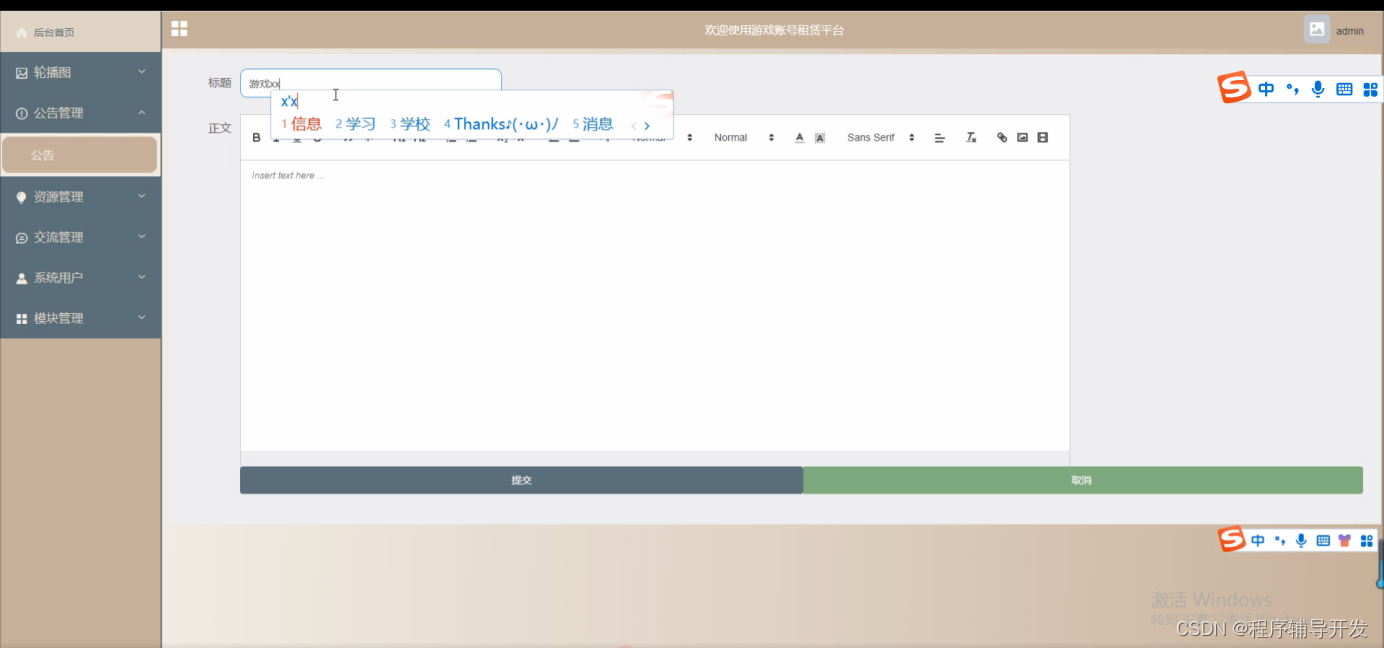The image size is (1384, 648).
Task: Click the image icon beside 轮播图
Action: click(22, 73)
